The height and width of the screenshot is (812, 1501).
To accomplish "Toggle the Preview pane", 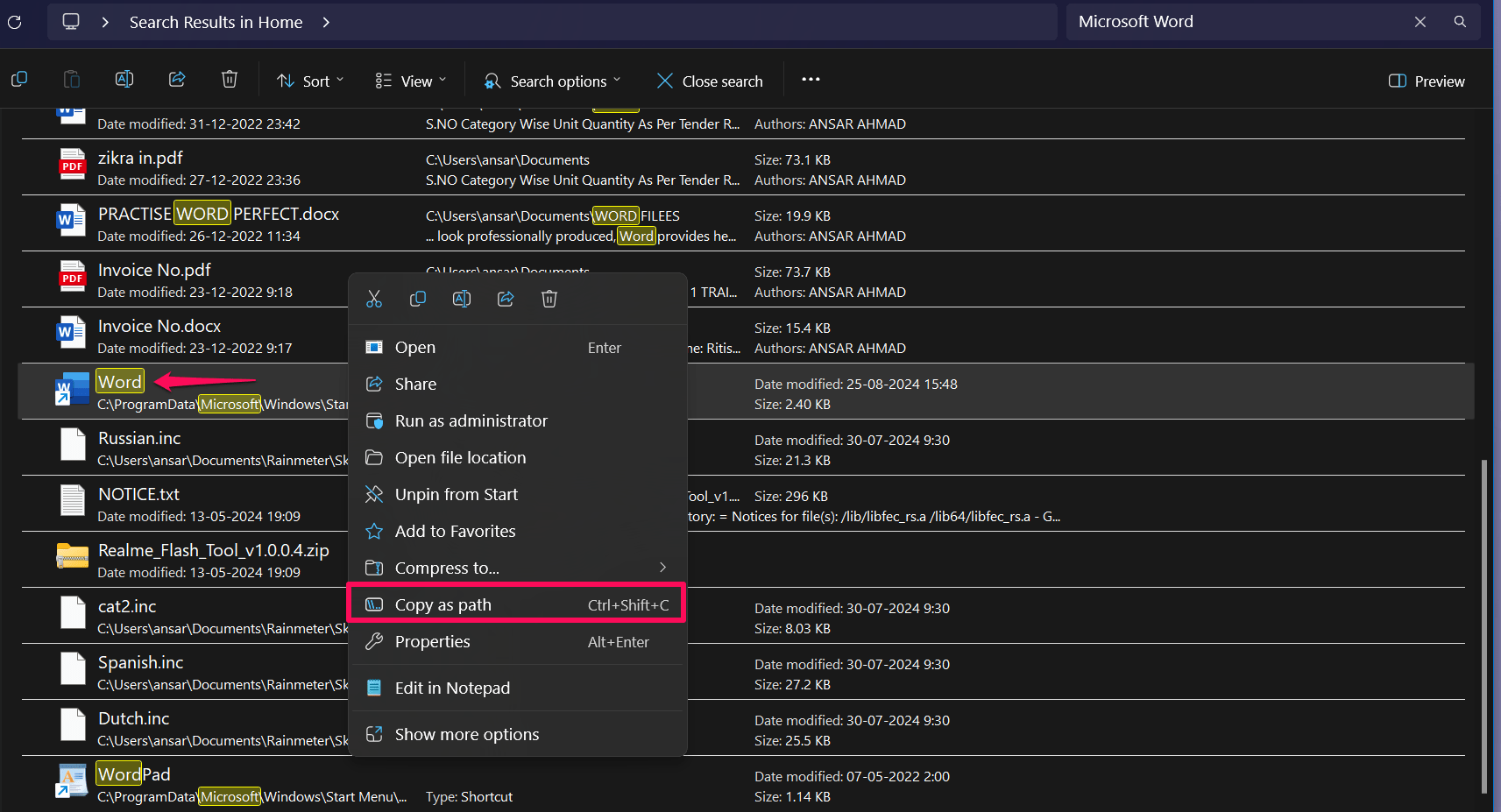I will [x=1427, y=81].
